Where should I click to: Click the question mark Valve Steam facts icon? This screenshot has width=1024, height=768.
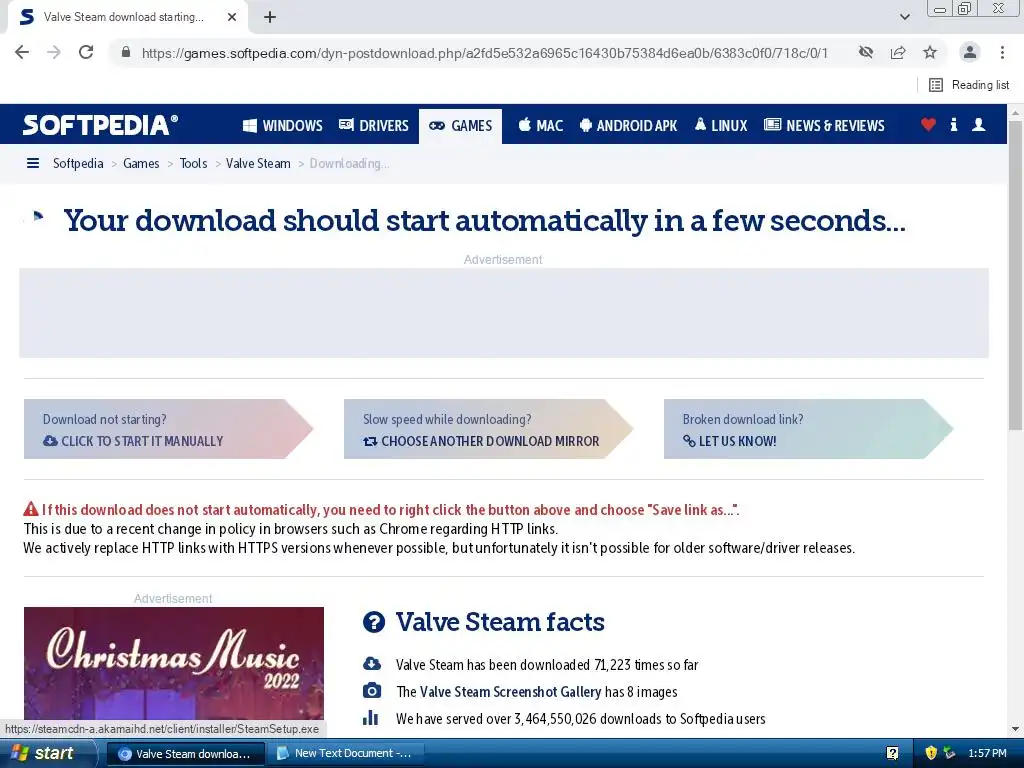point(374,622)
